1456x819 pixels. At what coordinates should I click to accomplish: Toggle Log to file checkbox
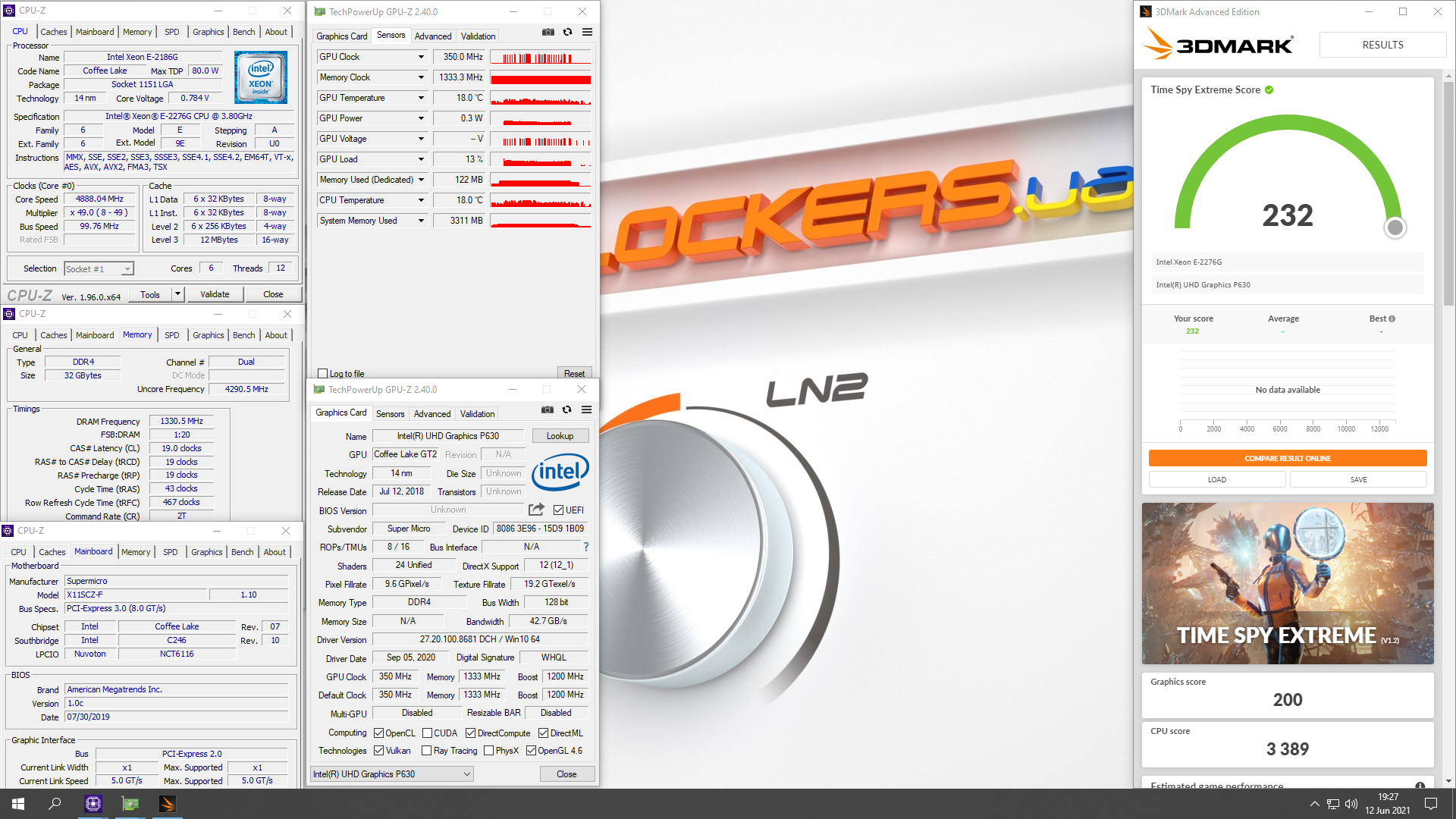click(x=323, y=374)
